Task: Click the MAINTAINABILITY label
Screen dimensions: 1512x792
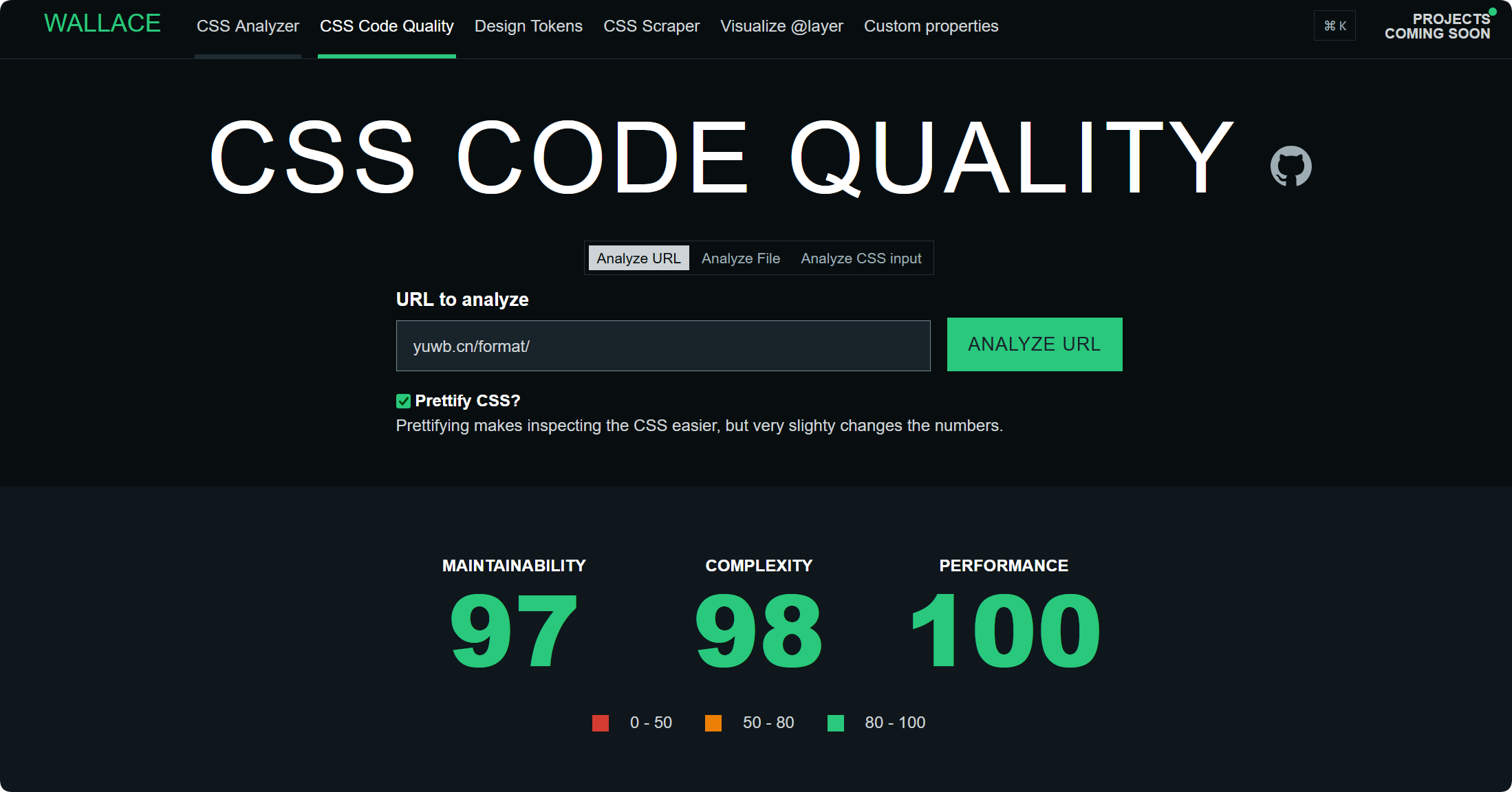Action: pos(514,566)
